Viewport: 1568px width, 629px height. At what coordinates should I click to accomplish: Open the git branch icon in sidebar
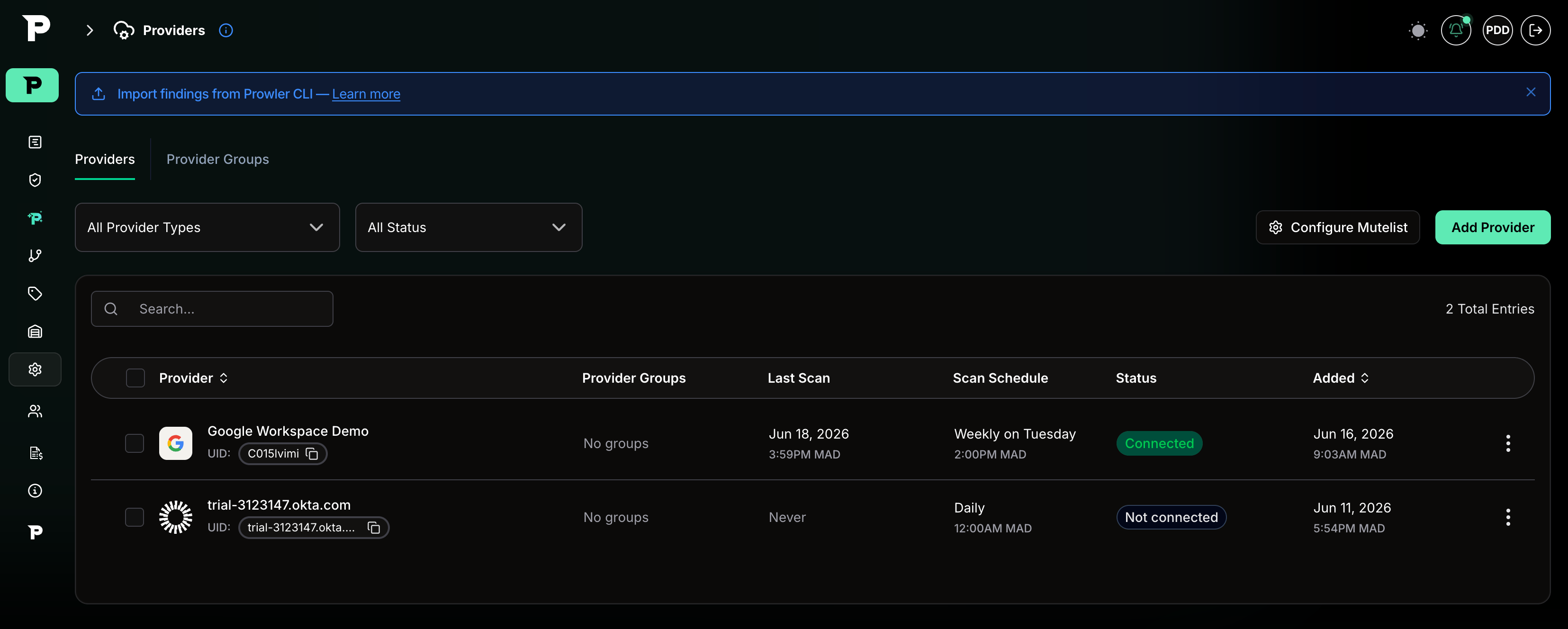coord(36,255)
